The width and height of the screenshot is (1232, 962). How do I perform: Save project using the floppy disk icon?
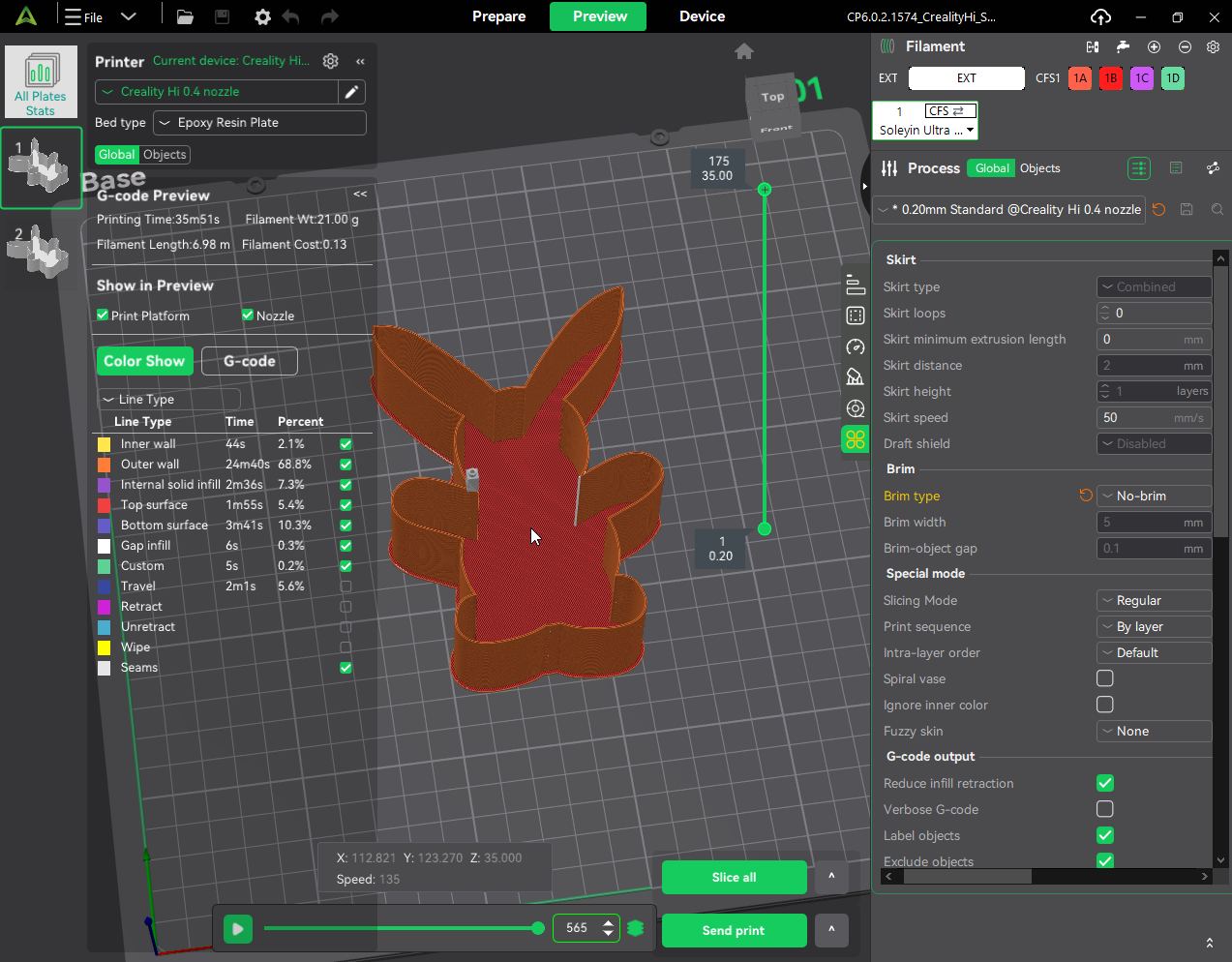click(x=222, y=16)
